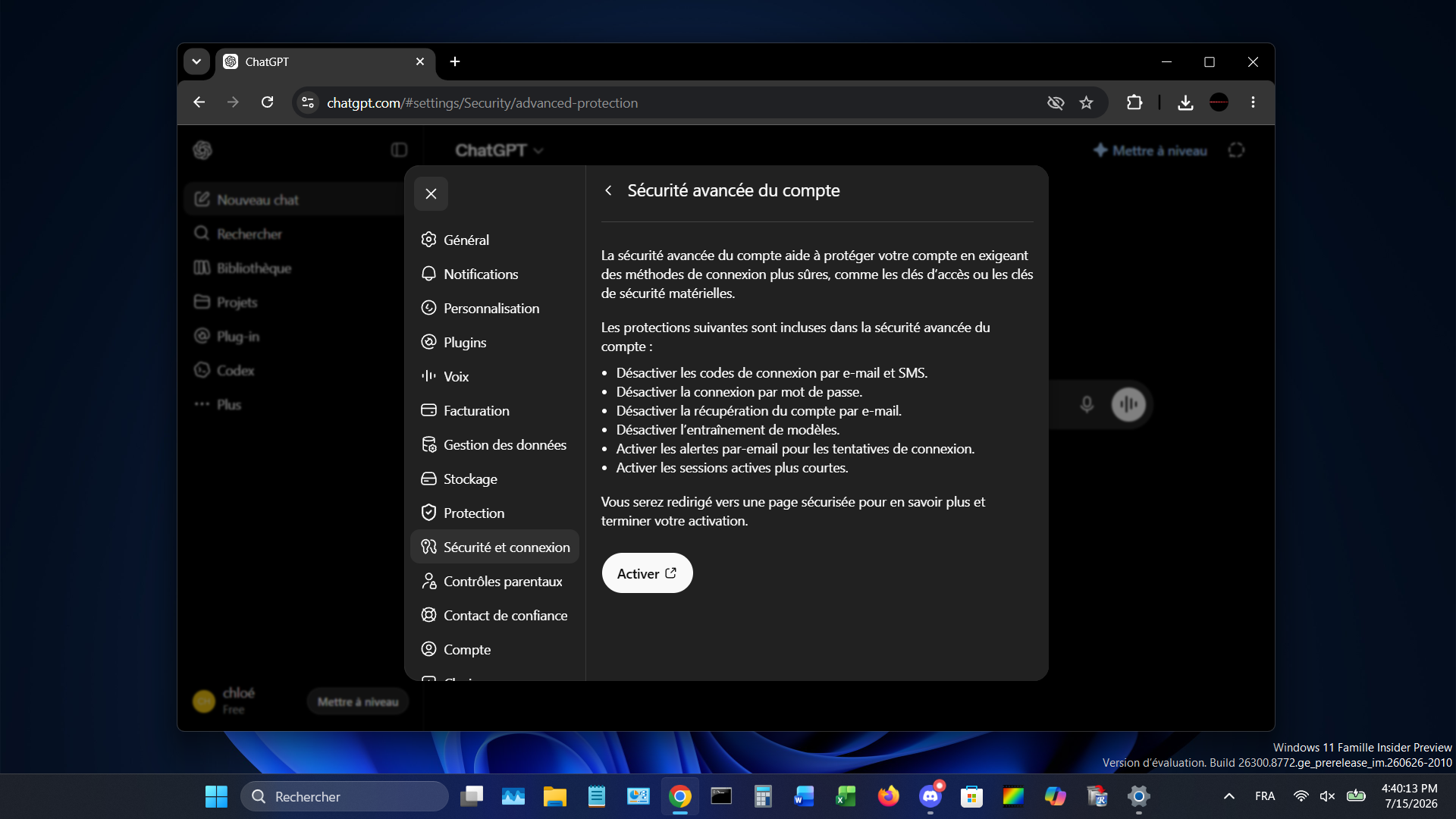Select the ChatGPT browser tab
The width and height of the screenshot is (1456, 819).
coord(325,61)
